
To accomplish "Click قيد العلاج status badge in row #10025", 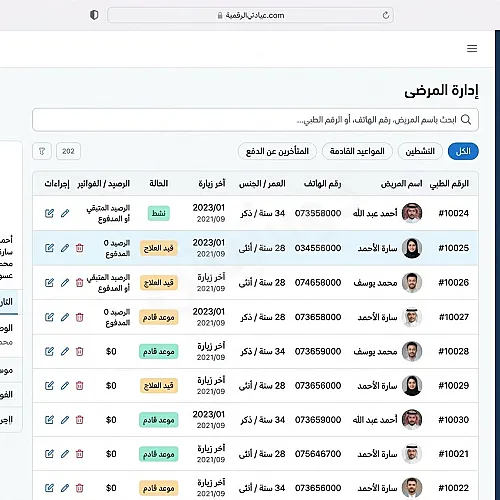I will (159, 248).
